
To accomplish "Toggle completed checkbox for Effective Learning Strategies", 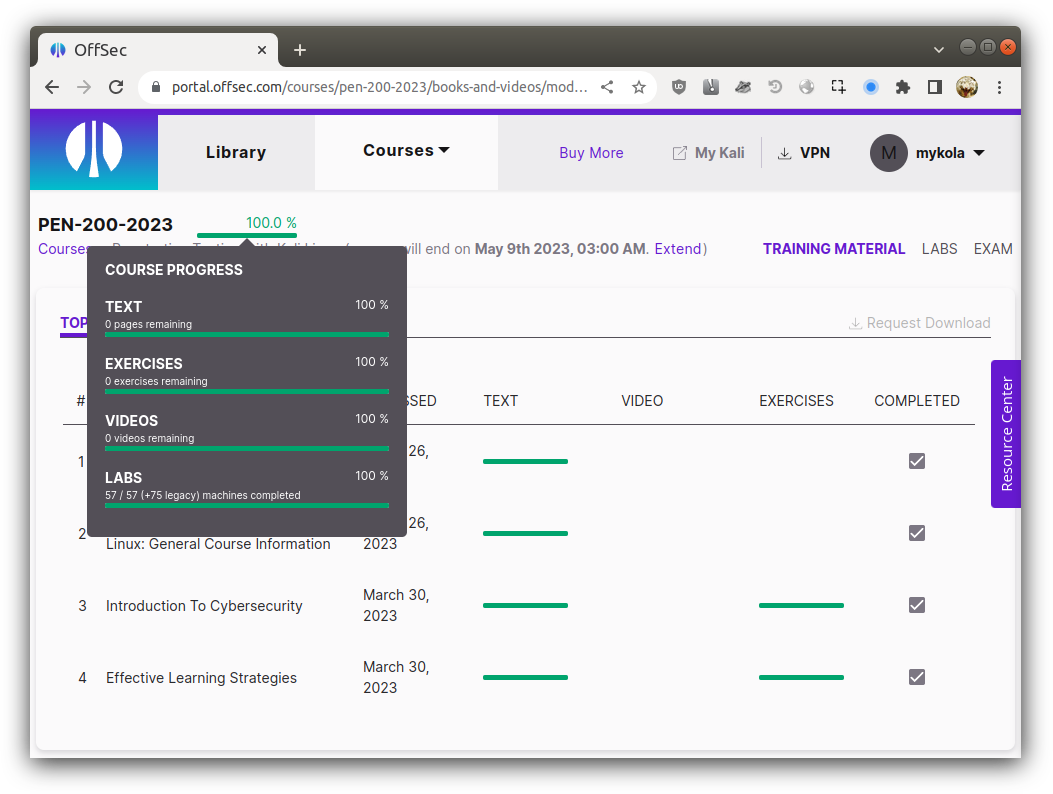I will click(x=917, y=676).
